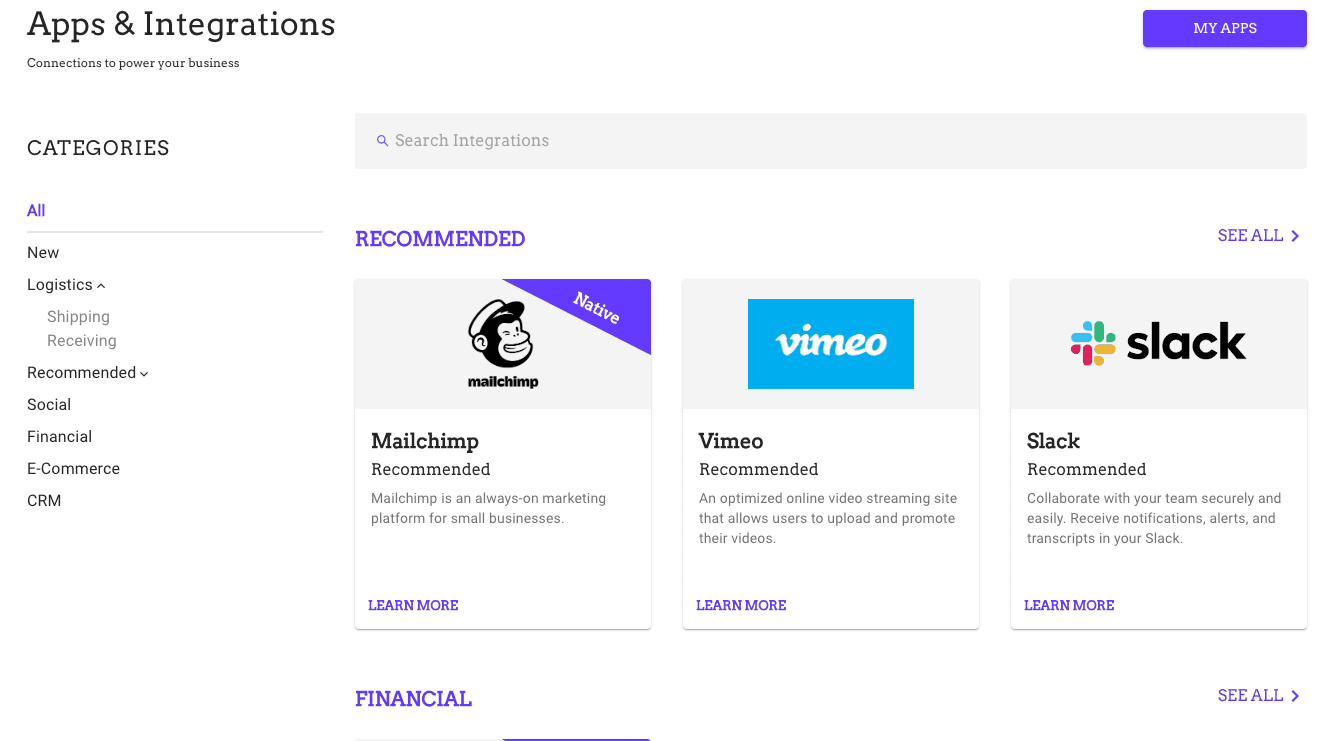Select the New category
The height and width of the screenshot is (741, 1336).
43,252
